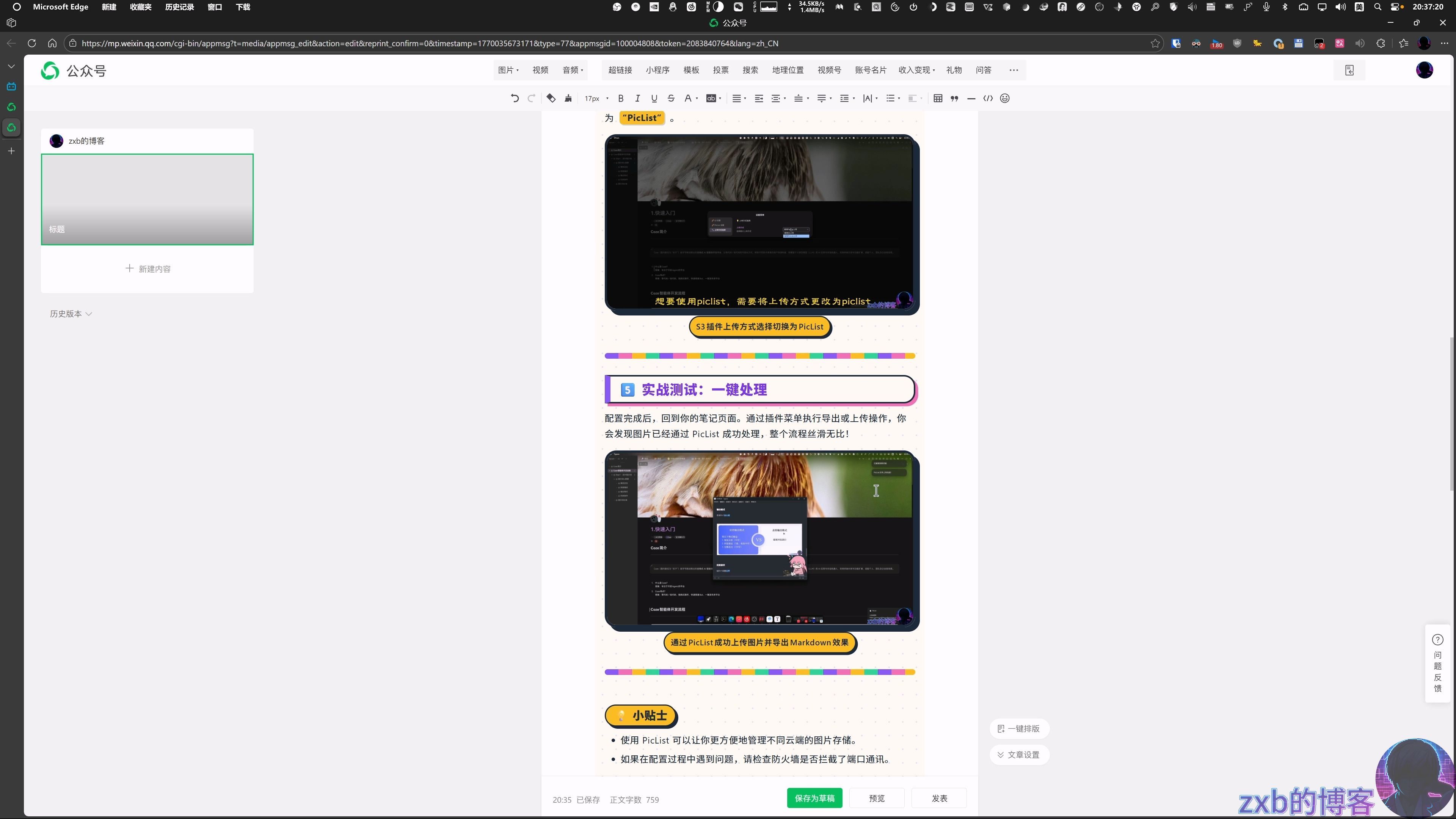
Task: Select the format painter brush icon
Action: (568, 98)
